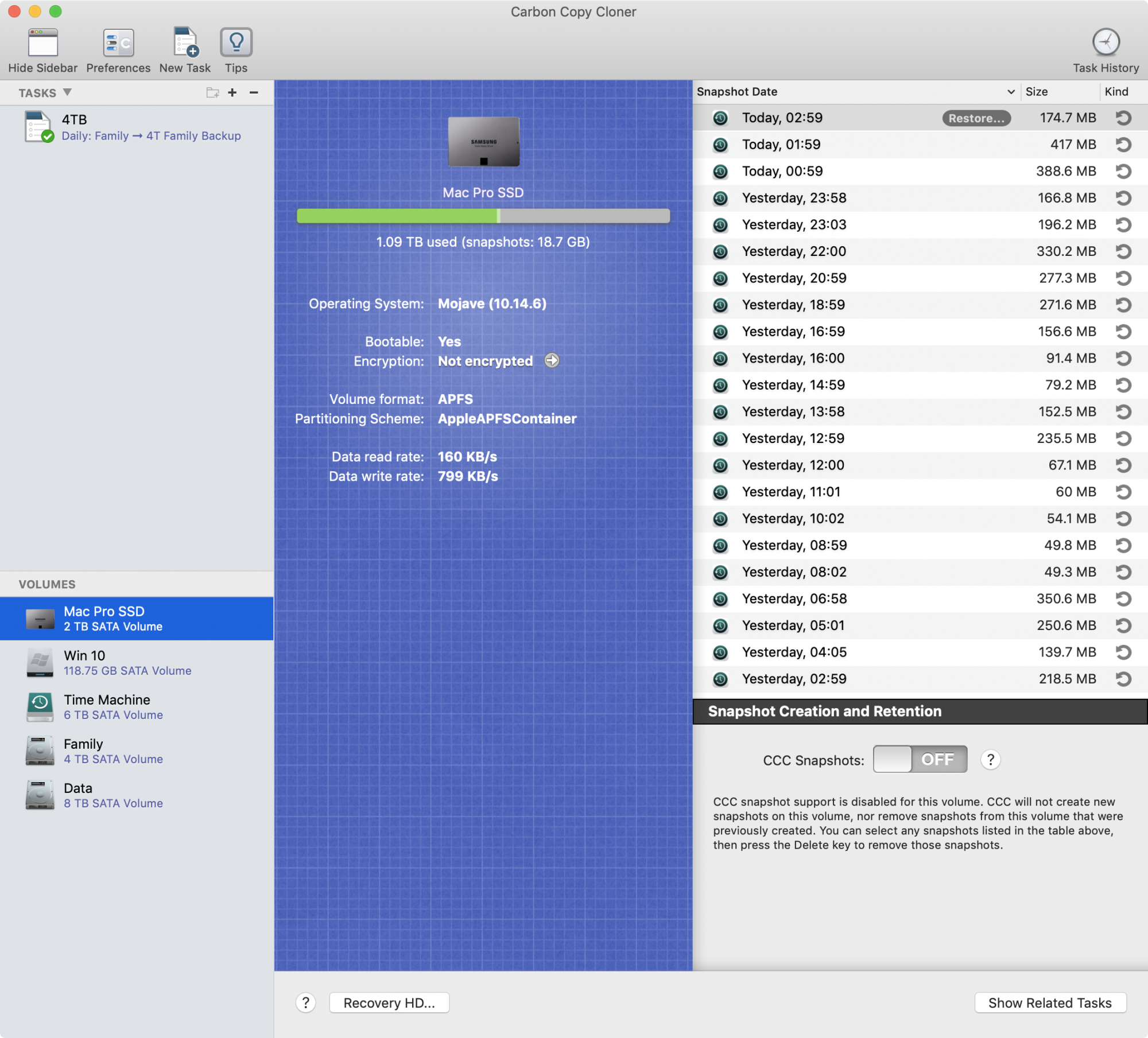Select the Yesterday, 06:58 snapshot row
Screen dimensions: 1148x1038
point(920,599)
